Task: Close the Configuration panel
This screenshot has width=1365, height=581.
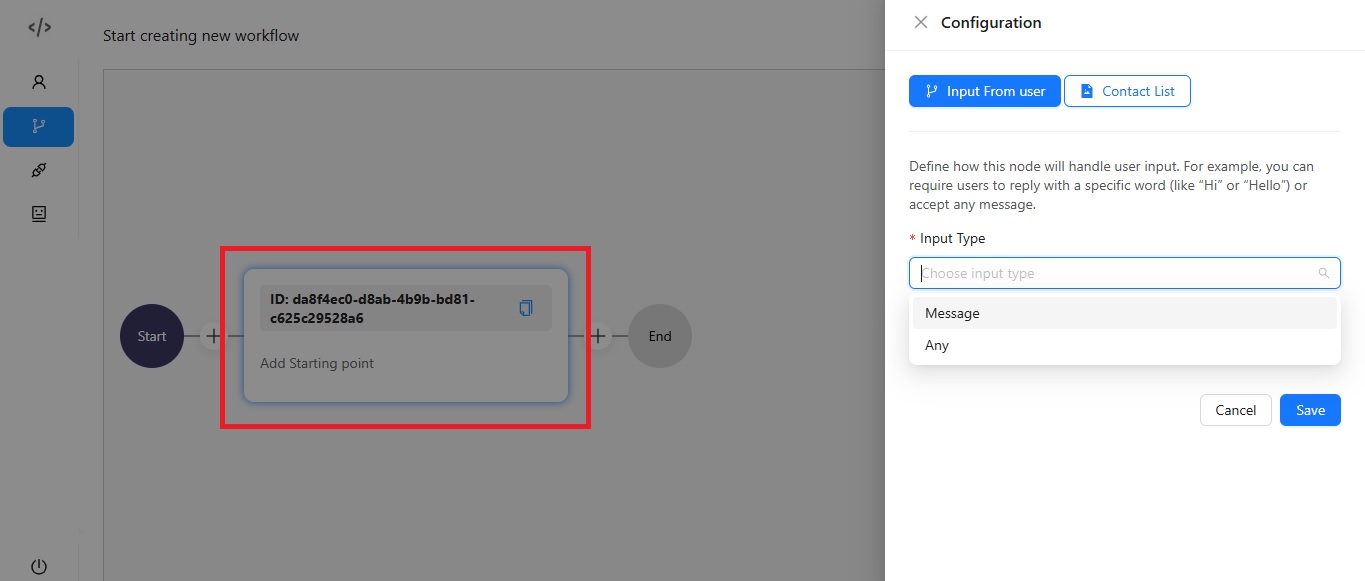Action: click(921, 22)
